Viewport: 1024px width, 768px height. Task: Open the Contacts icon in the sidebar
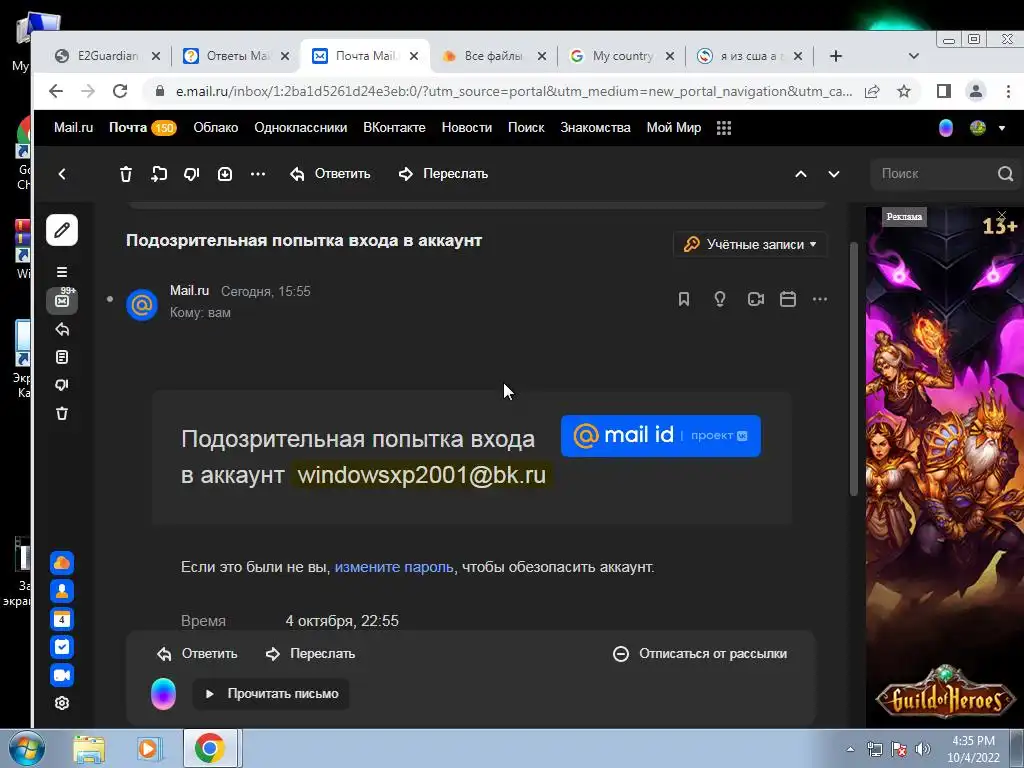click(x=62, y=591)
